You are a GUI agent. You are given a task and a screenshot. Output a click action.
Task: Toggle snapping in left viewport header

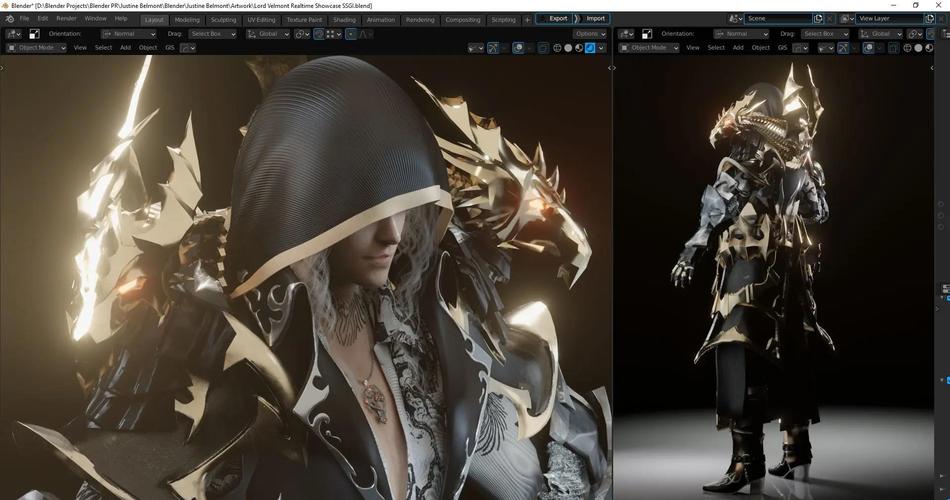point(319,34)
